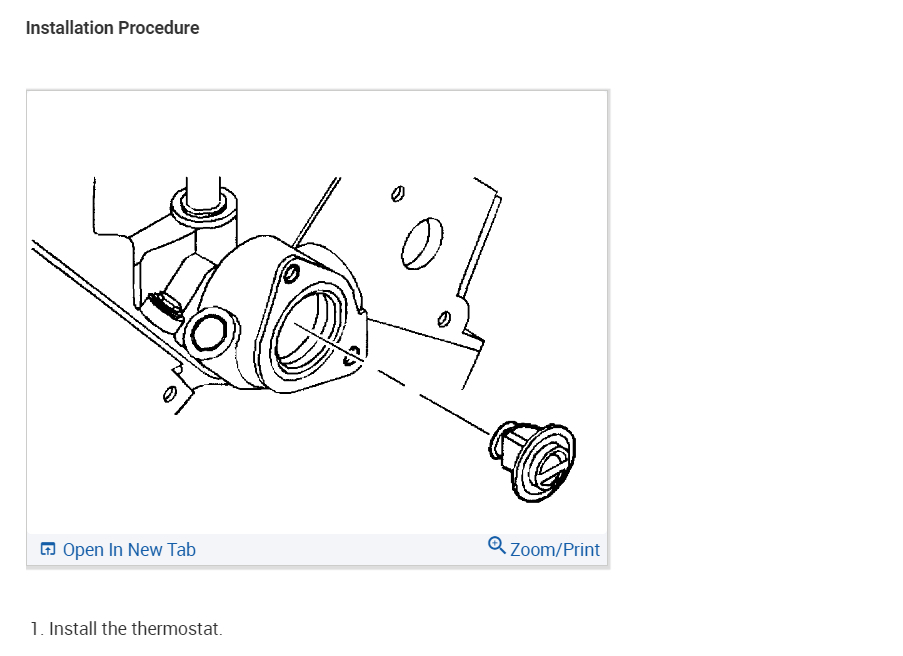The image size is (903, 656).
Task: Click the blank upper area of diagram frame
Action: (317, 132)
